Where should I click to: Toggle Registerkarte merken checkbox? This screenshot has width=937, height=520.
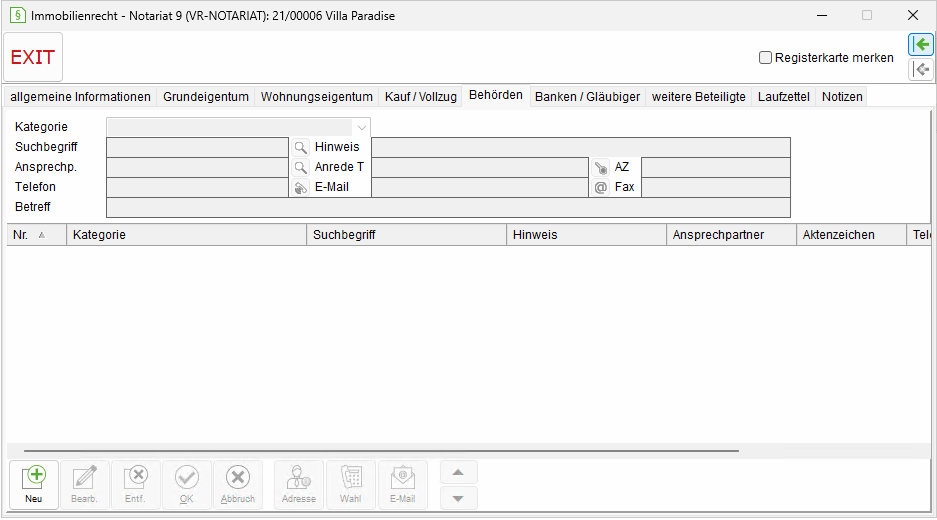point(765,58)
